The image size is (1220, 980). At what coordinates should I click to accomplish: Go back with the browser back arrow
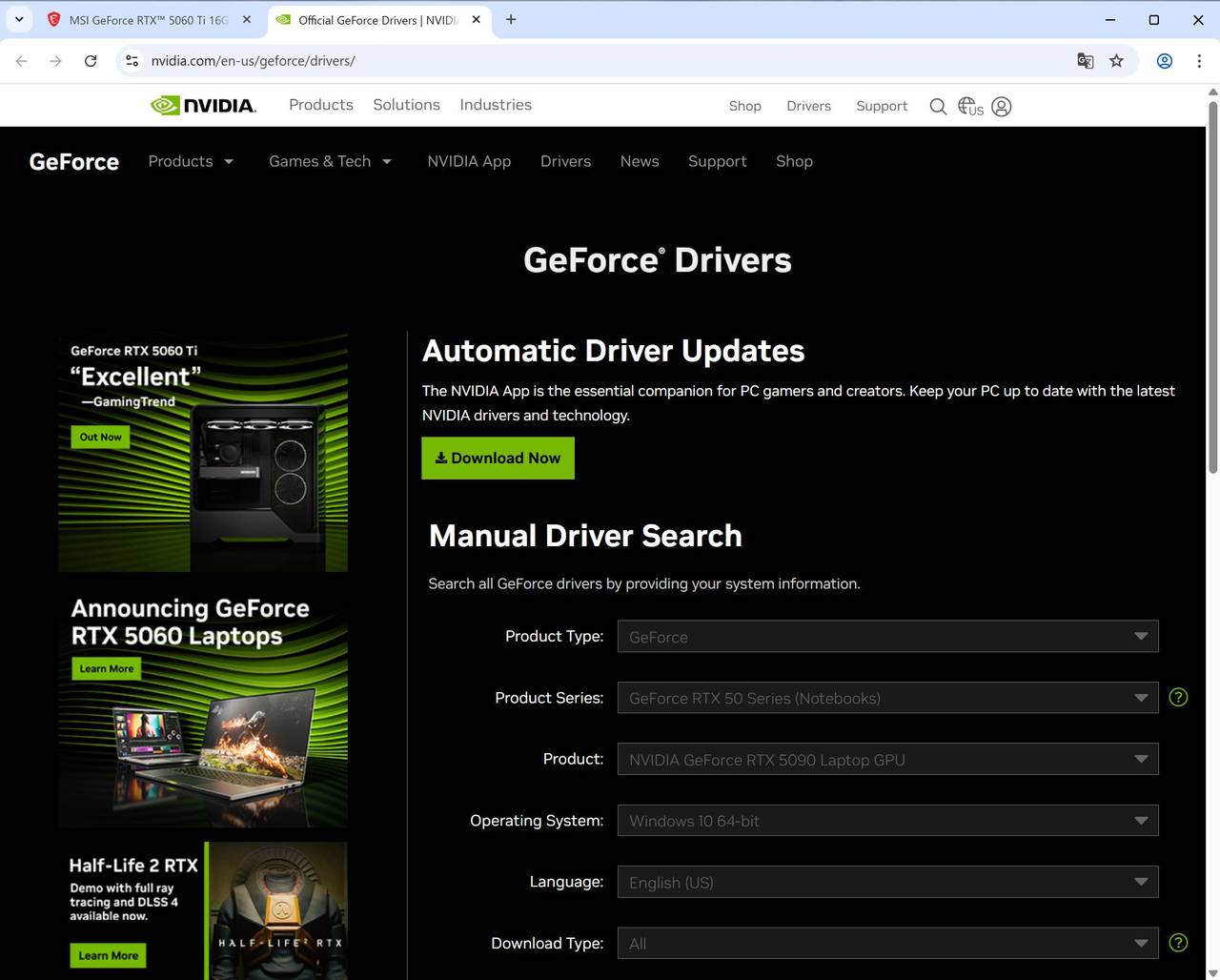22,61
